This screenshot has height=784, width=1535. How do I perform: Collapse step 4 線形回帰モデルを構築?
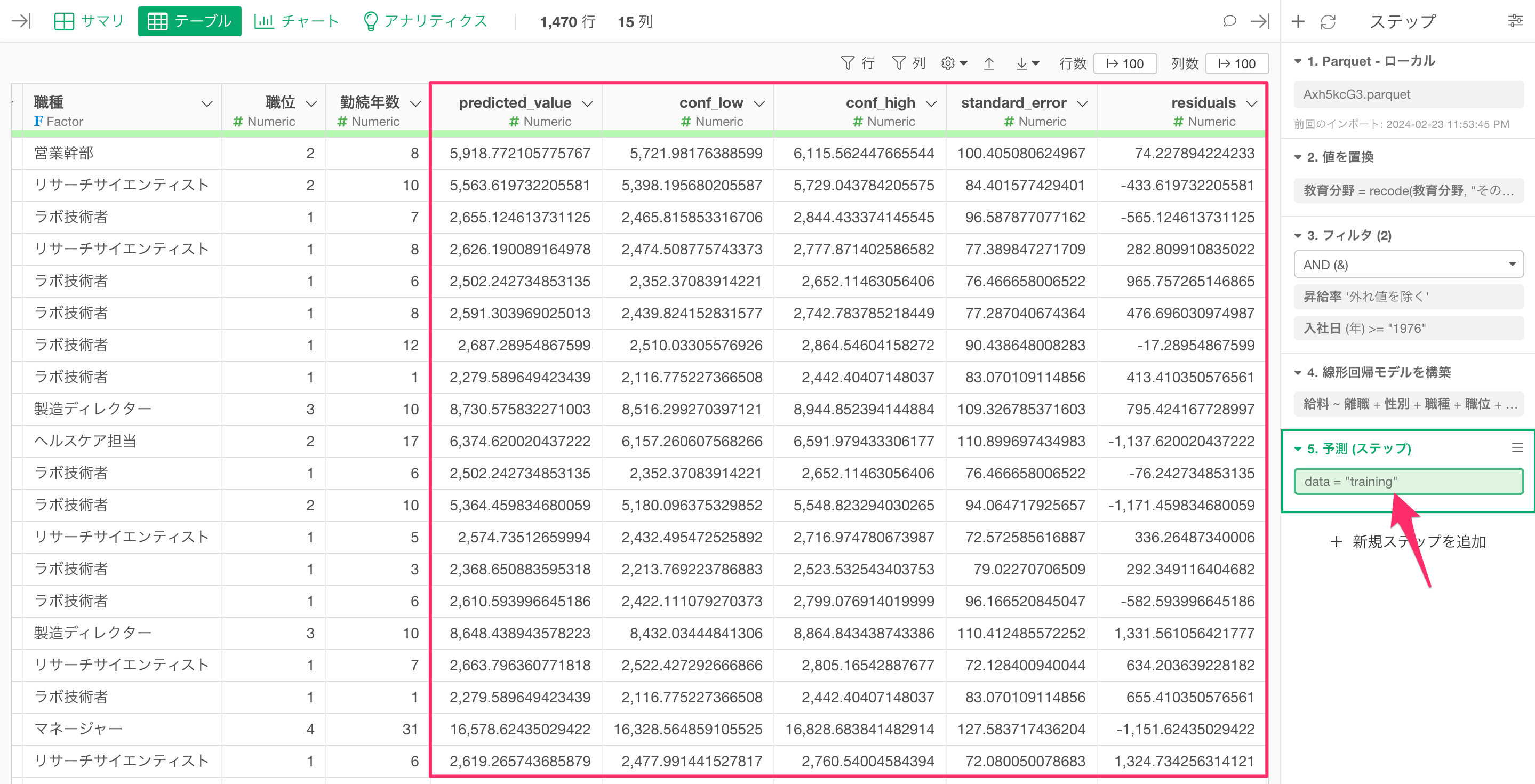point(1298,373)
